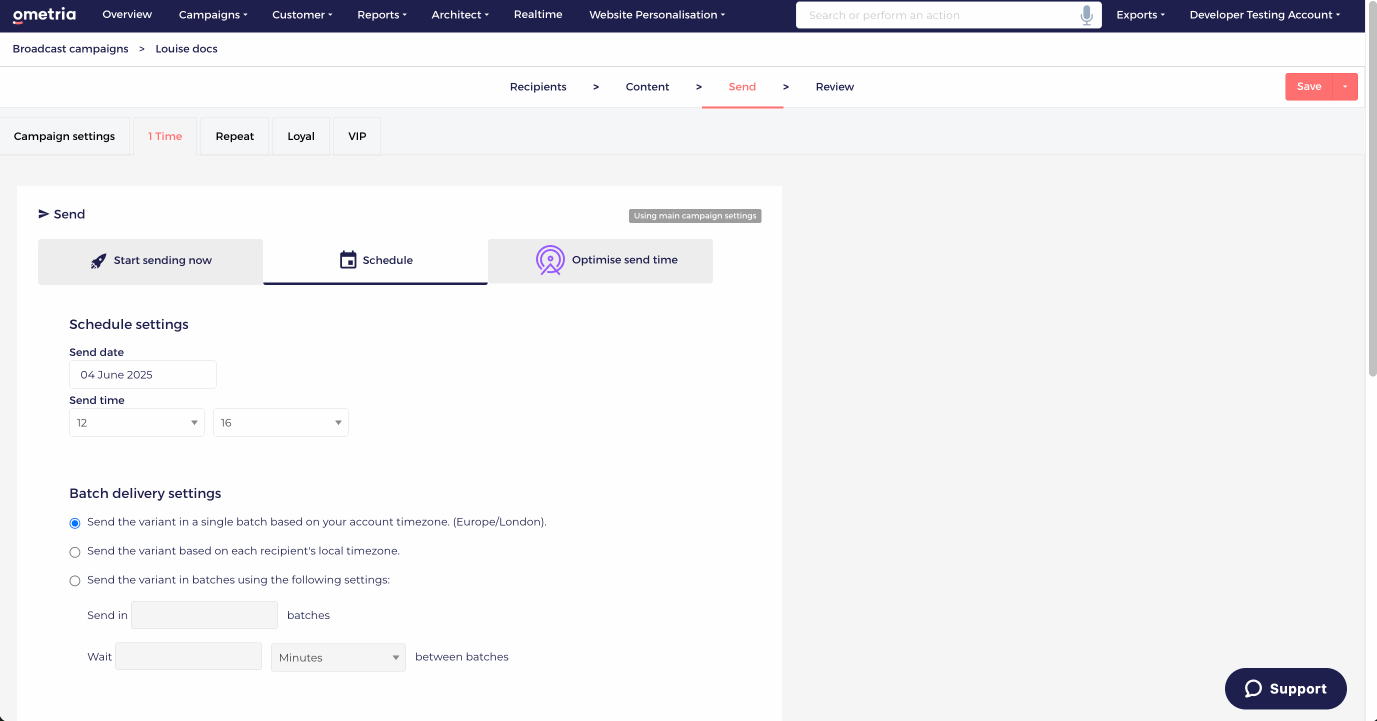Click the microphone icon in search bar
The image size is (1377, 721).
point(1087,15)
